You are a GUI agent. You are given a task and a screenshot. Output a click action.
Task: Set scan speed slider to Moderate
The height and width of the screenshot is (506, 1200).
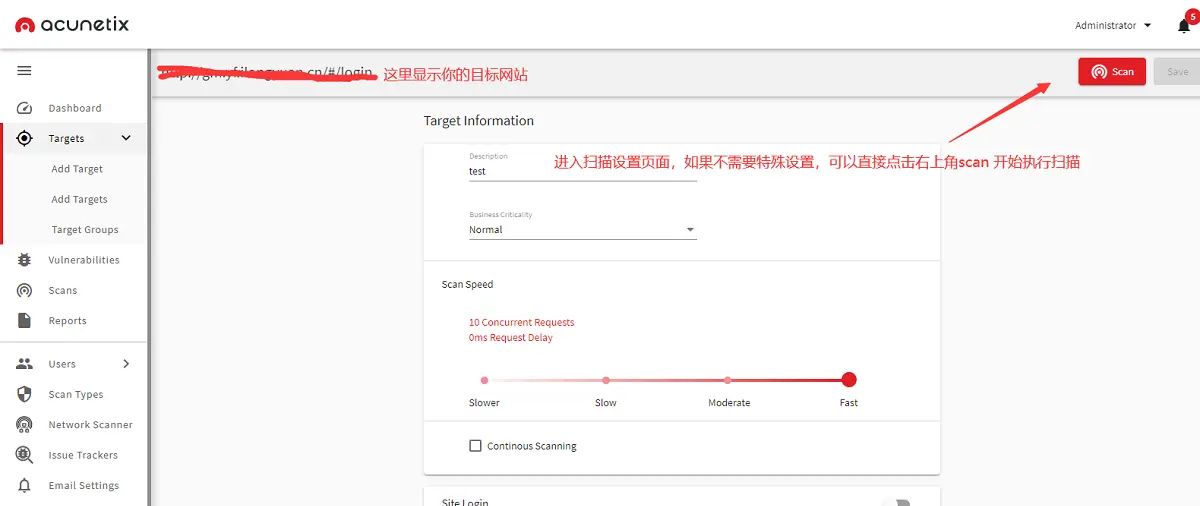(x=727, y=380)
